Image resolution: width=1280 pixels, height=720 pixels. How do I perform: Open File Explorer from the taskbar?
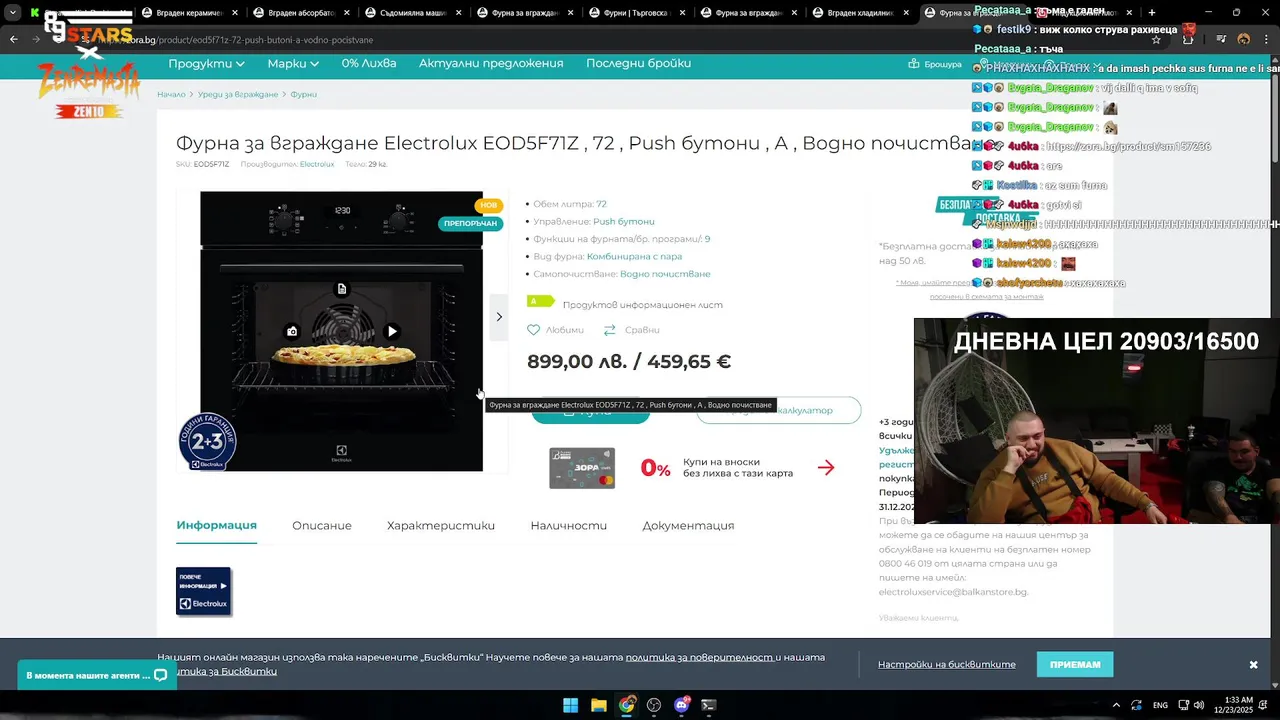tap(598, 705)
